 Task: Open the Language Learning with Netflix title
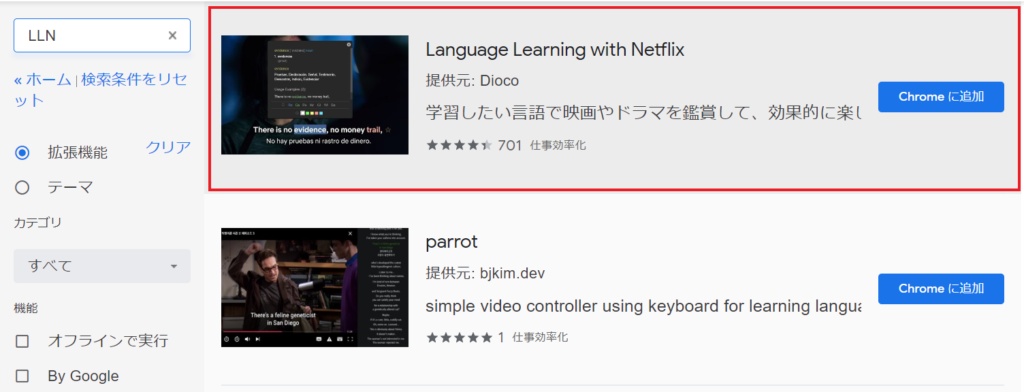[x=554, y=50]
